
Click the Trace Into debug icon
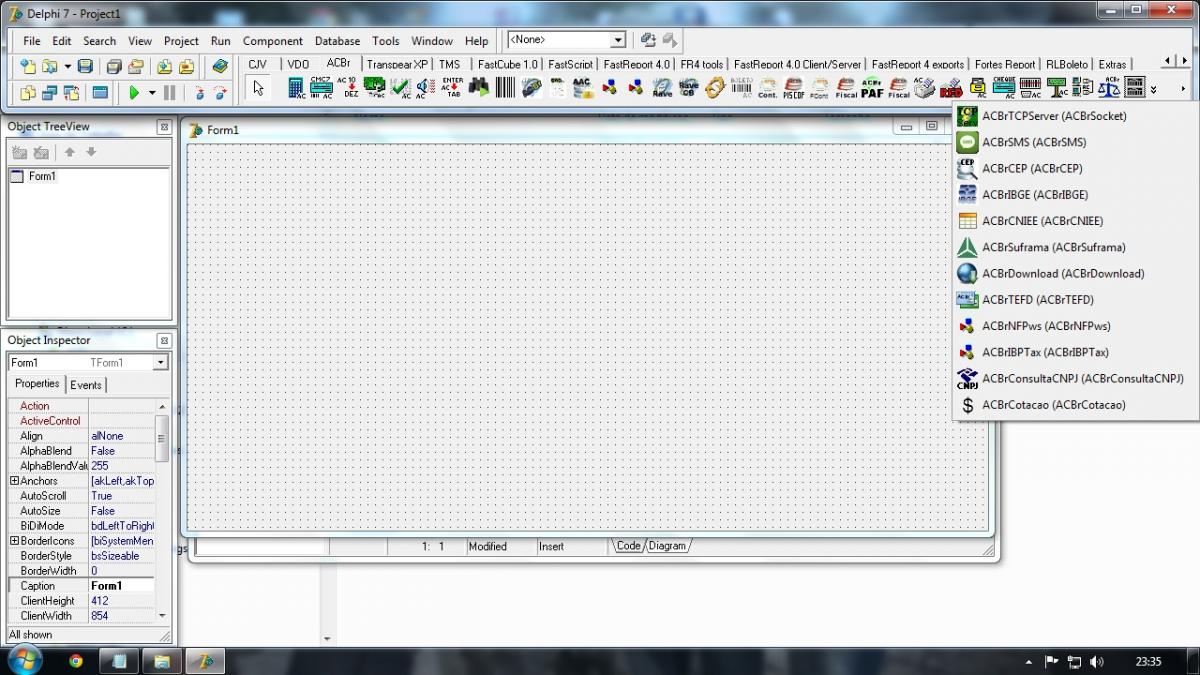coord(198,92)
